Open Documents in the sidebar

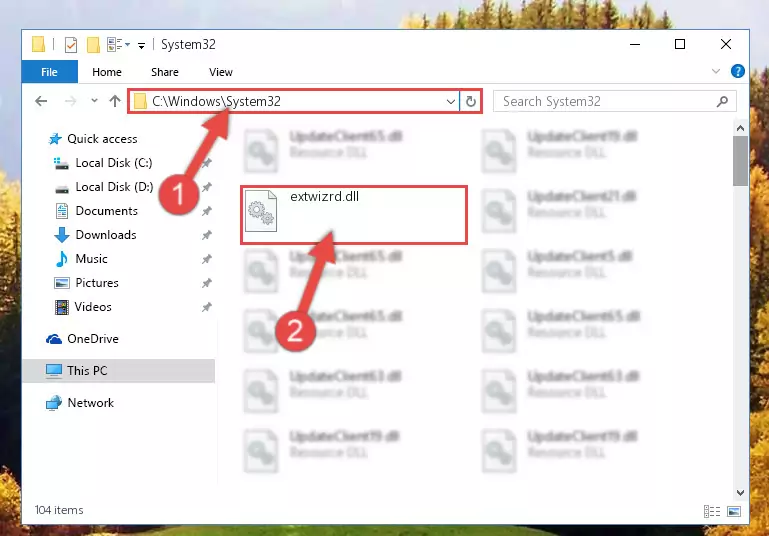pos(106,211)
